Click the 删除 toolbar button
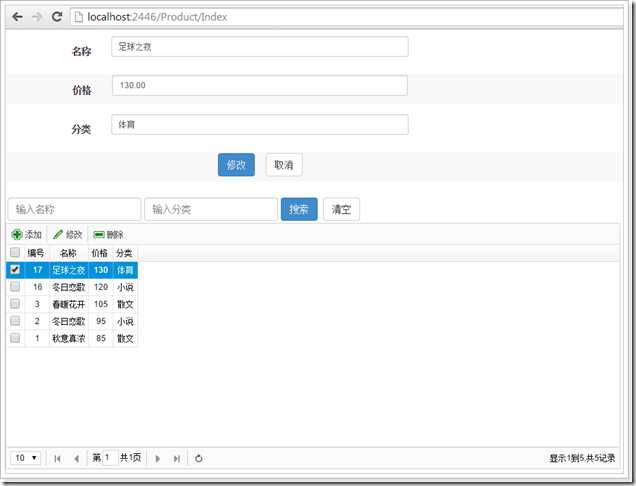Viewport: 636px width, 486px height. click(x=108, y=234)
